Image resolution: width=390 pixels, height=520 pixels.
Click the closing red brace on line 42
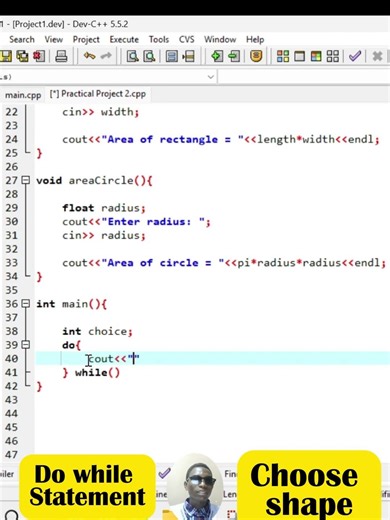39,386
